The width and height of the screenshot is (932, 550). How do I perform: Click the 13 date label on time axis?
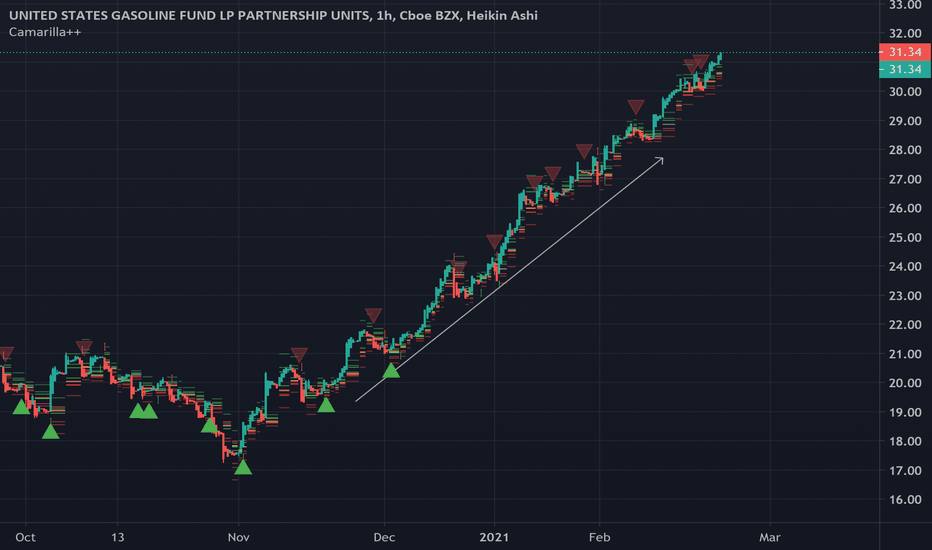pos(118,537)
